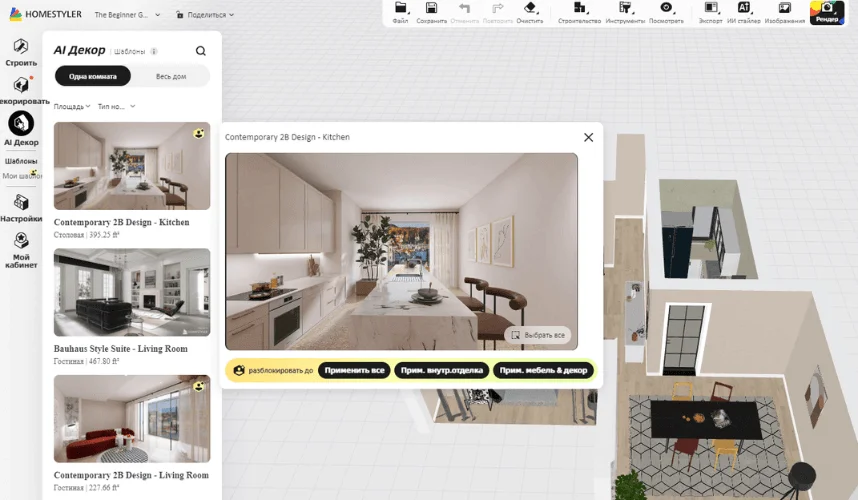Select the Bauhaus Style Suite Living Room thumbnail
858x500 pixels.
(x=132, y=293)
